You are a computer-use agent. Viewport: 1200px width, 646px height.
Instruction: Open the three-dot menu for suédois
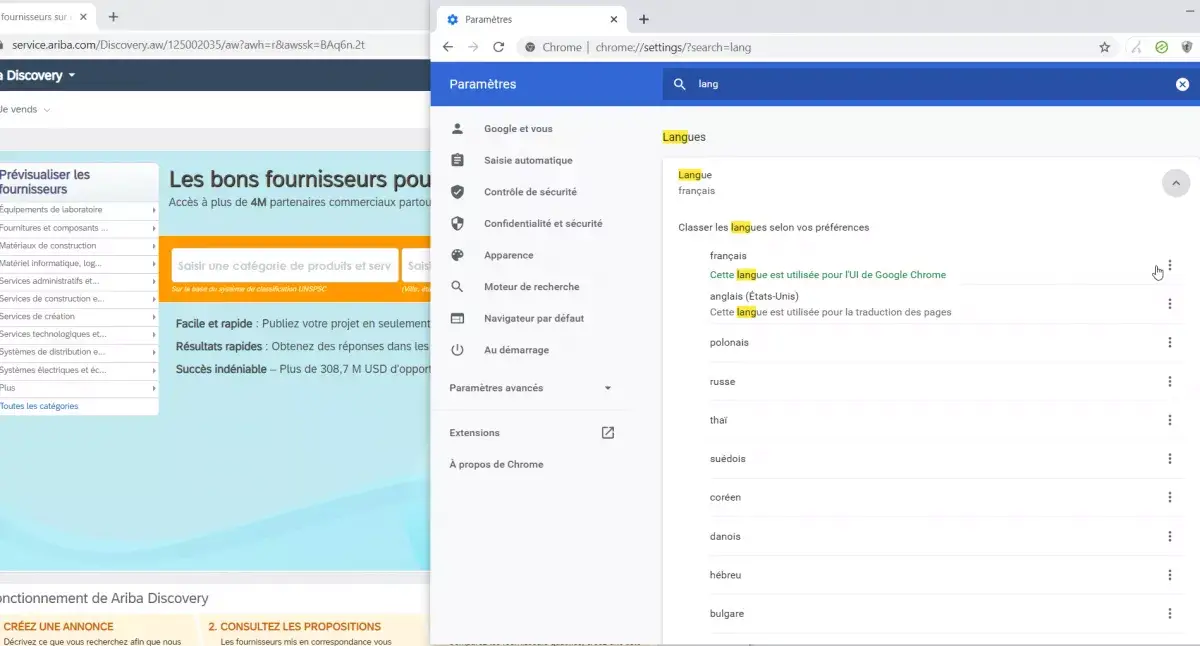1170,459
